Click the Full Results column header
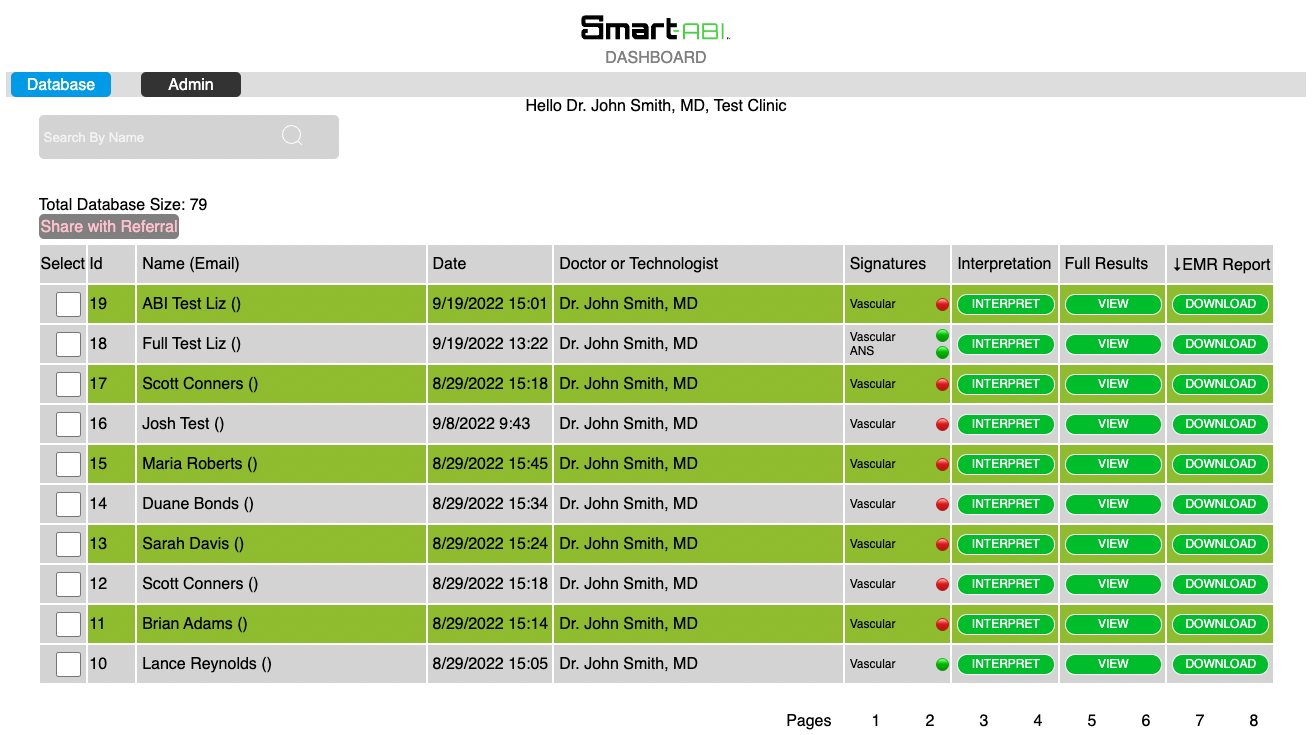 pos(1113,264)
